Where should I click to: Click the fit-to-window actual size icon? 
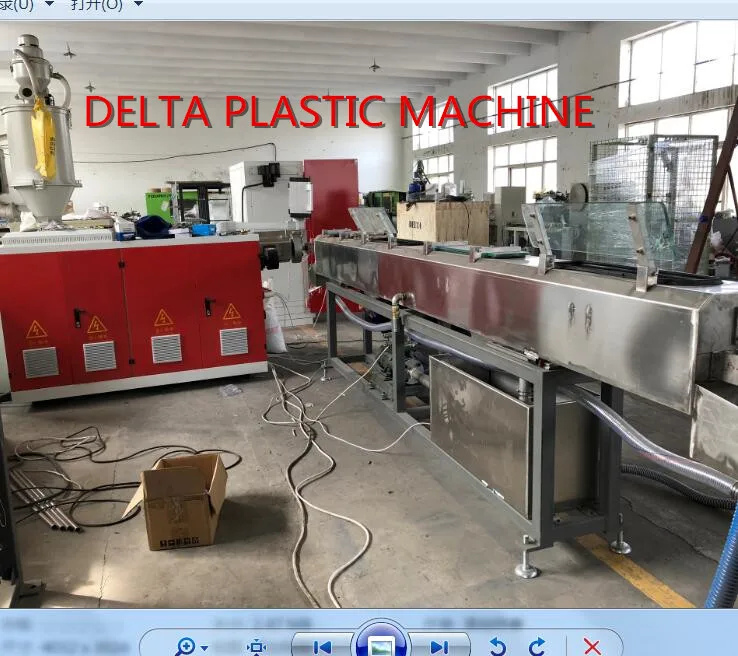[256, 648]
